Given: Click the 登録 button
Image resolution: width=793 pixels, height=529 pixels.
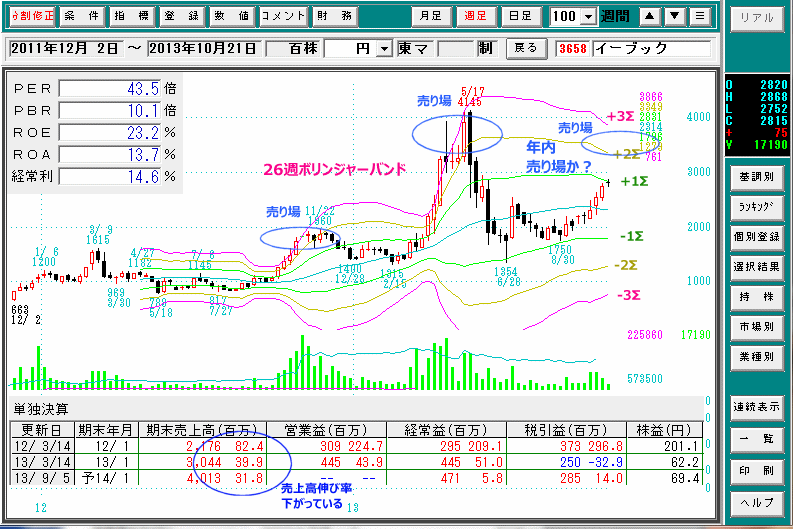Looking at the screenshot, I should point(182,16).
